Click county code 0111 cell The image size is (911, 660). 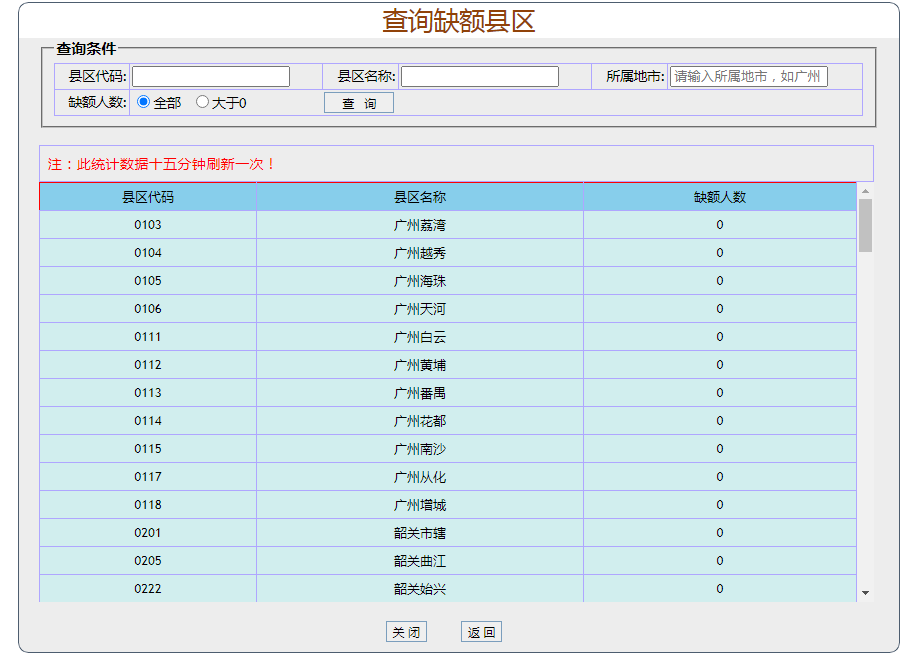point(148,337)
